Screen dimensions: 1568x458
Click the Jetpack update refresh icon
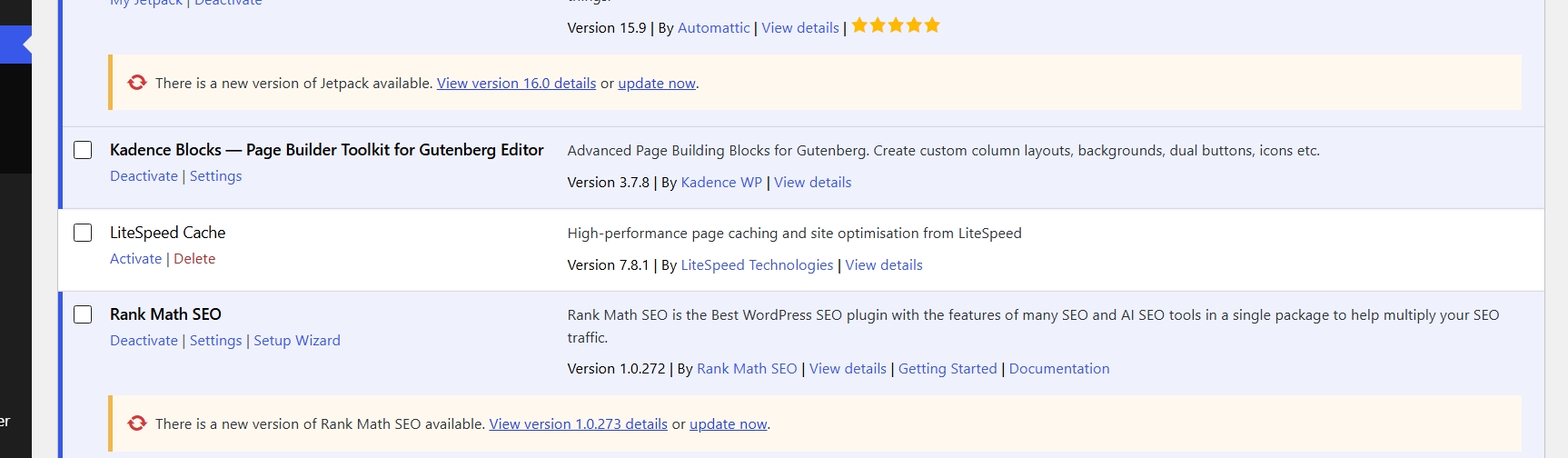tap(137, 83)
